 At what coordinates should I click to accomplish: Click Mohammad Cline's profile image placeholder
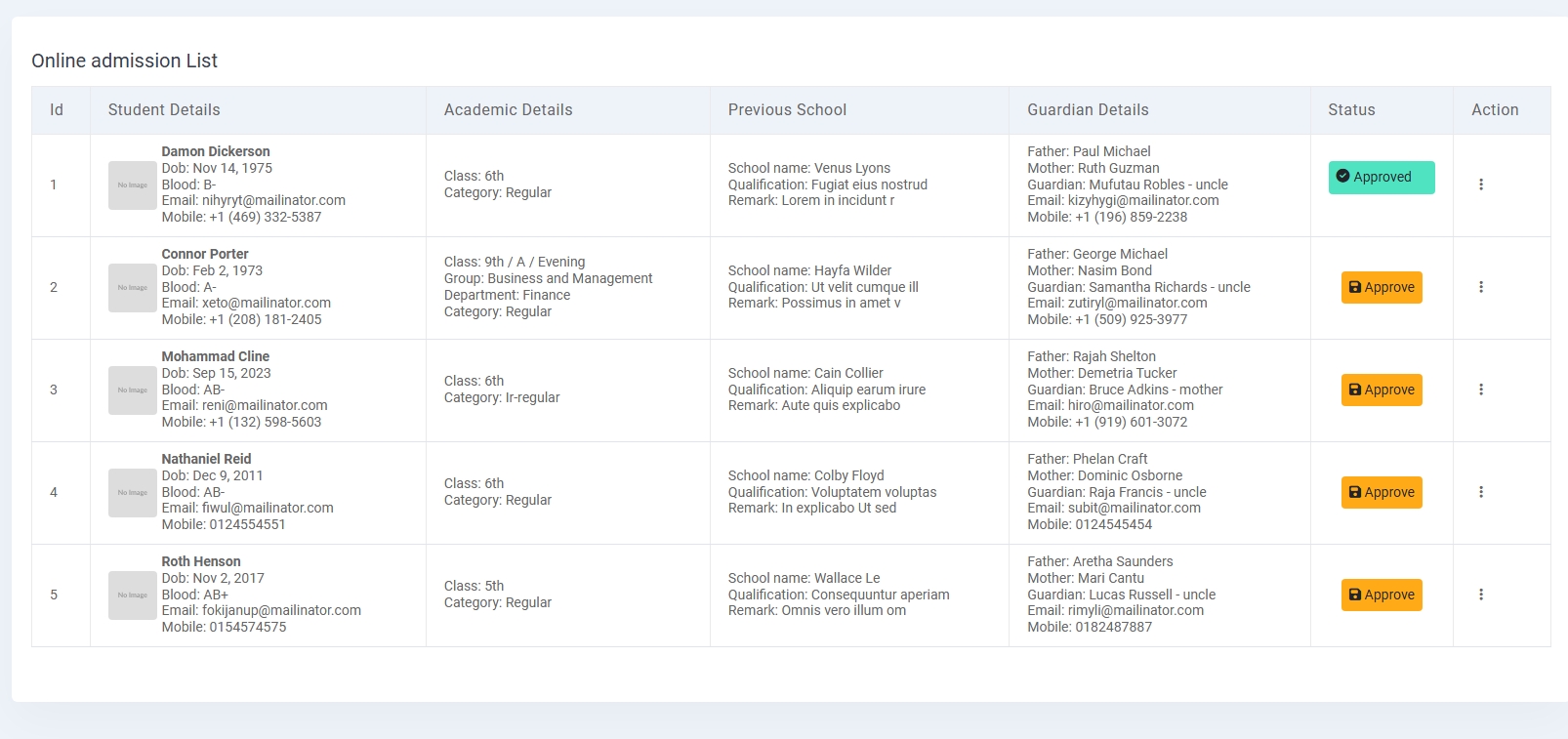[x=133, y=390]
